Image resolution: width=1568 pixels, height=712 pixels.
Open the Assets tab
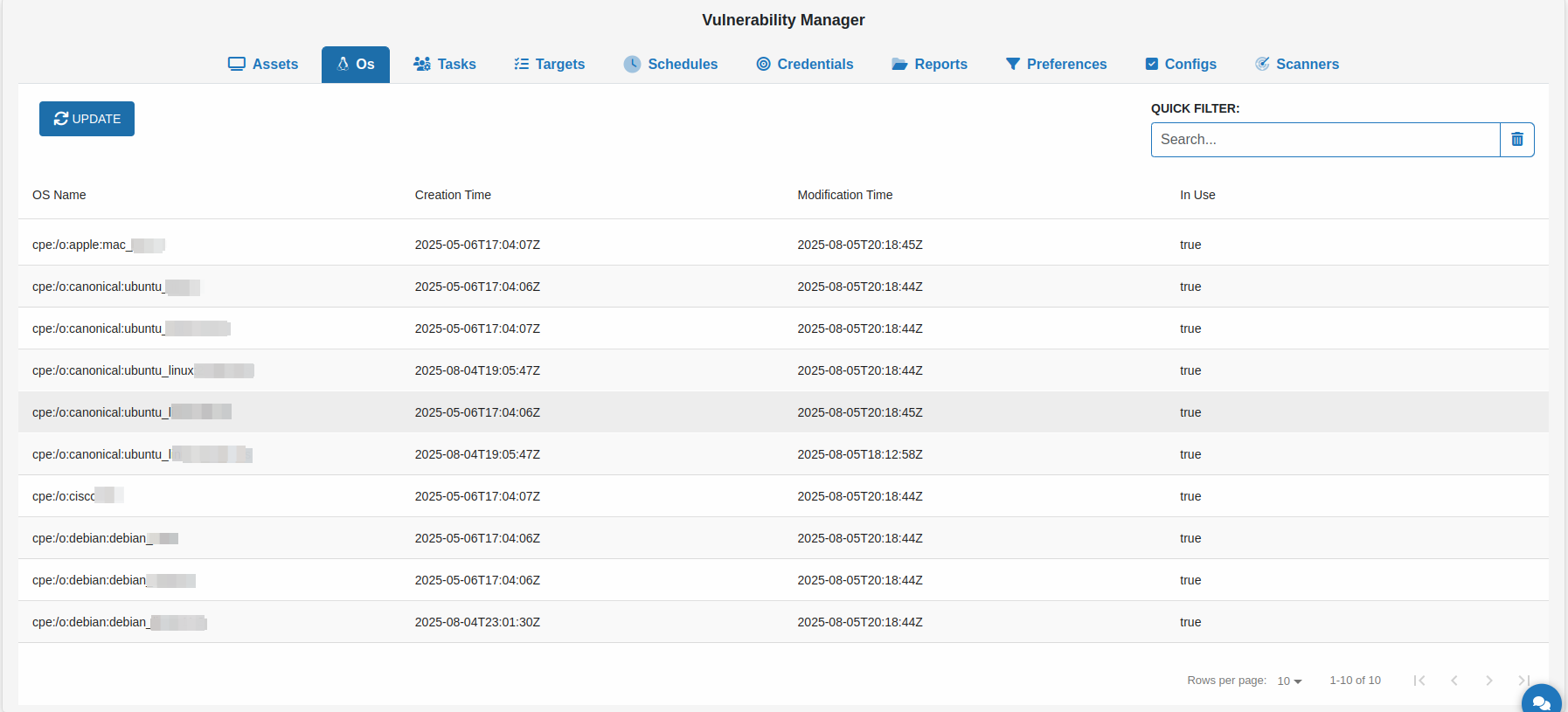coord(263,65)
